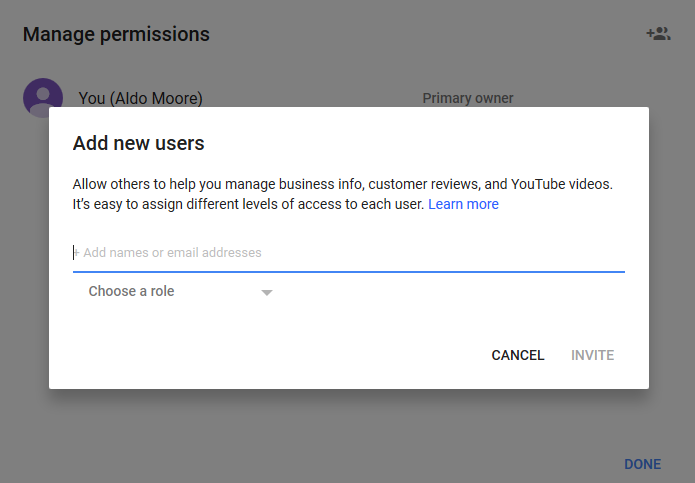The width and height of the screenshot is (695, 483).
Task: Click the add-user icon beside Manage permissions
Action: [x=658, y=34]
